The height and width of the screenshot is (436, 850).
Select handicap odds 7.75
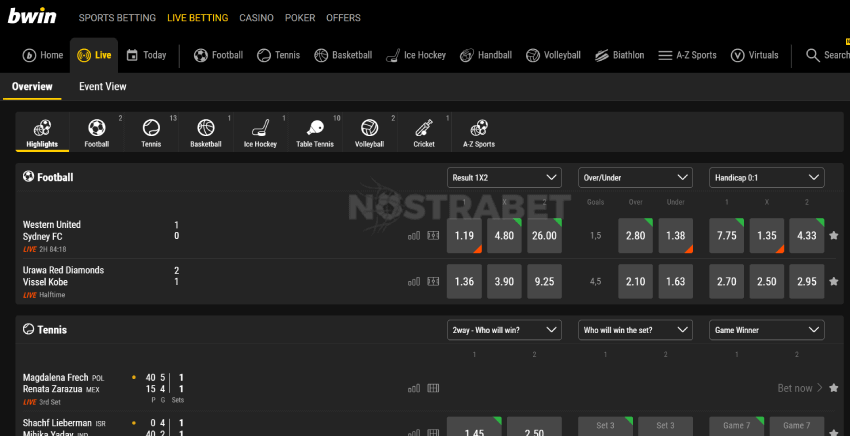(x=726, y=236)
